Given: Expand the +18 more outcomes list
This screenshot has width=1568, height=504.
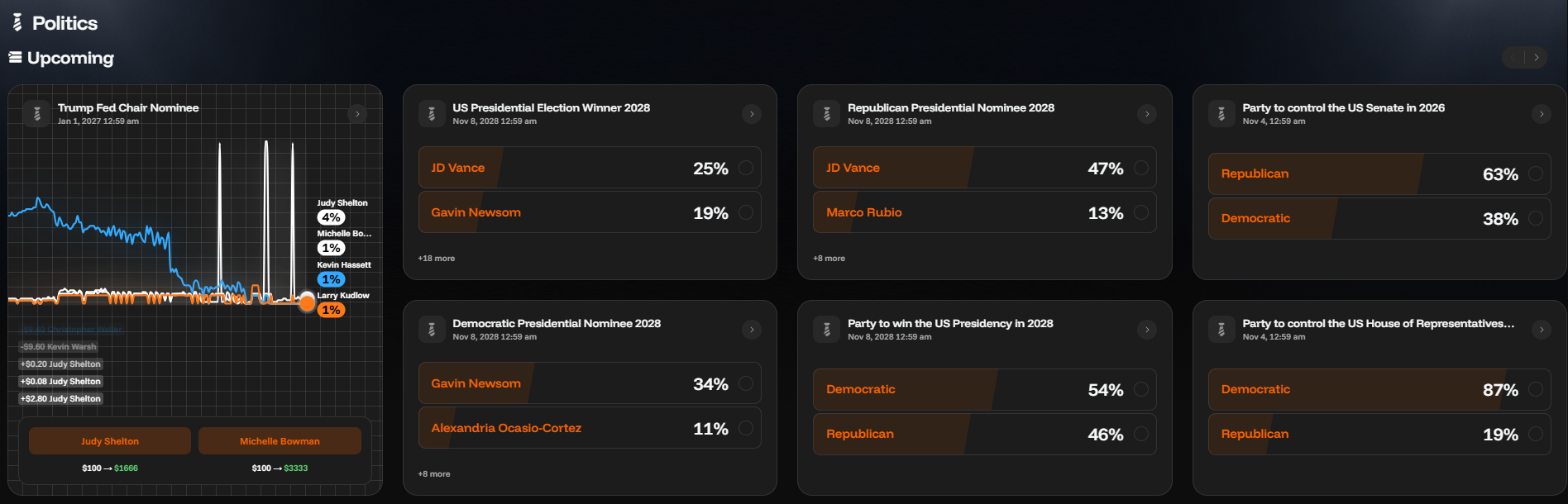Looking at the screenshot, I should pos(436,258).
